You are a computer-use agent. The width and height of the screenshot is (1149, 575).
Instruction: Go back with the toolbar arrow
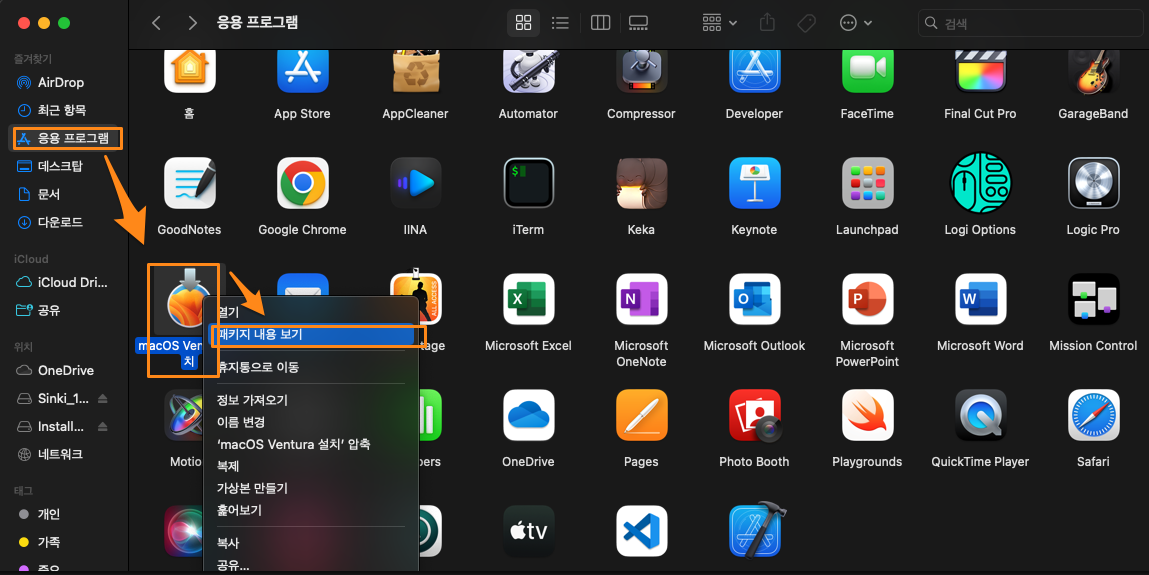156,23
